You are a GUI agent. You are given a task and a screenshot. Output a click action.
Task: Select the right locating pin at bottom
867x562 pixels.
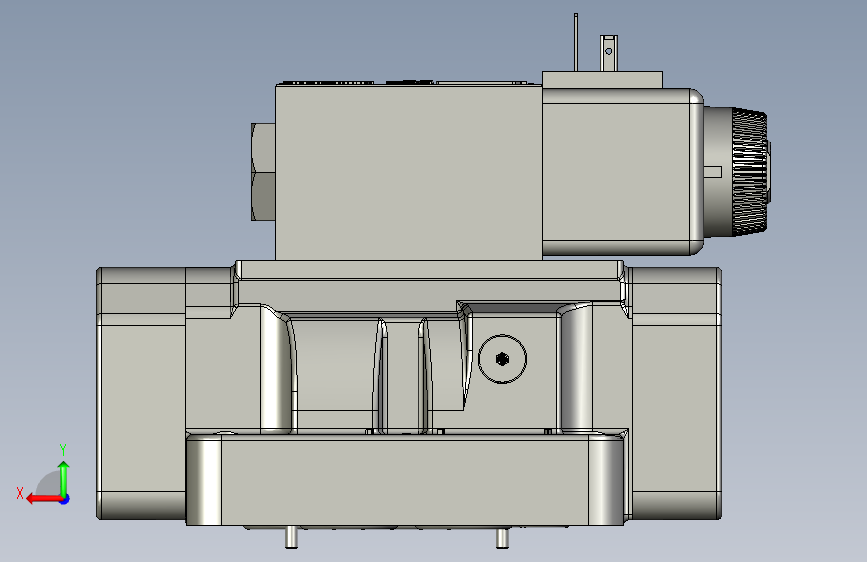(x=502, y=538)
